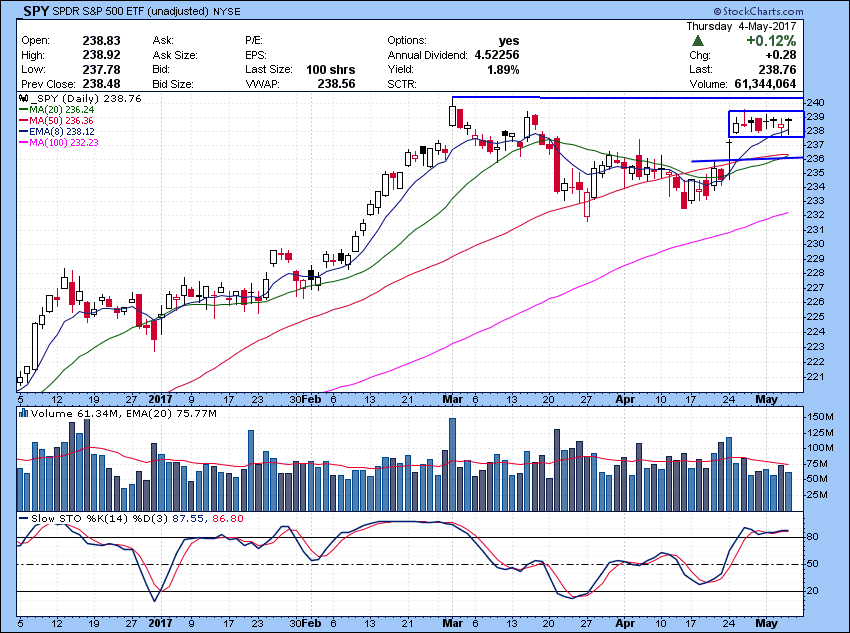Click the 150M volume axis label
850x633 pixels.
(x=821, y=417)
